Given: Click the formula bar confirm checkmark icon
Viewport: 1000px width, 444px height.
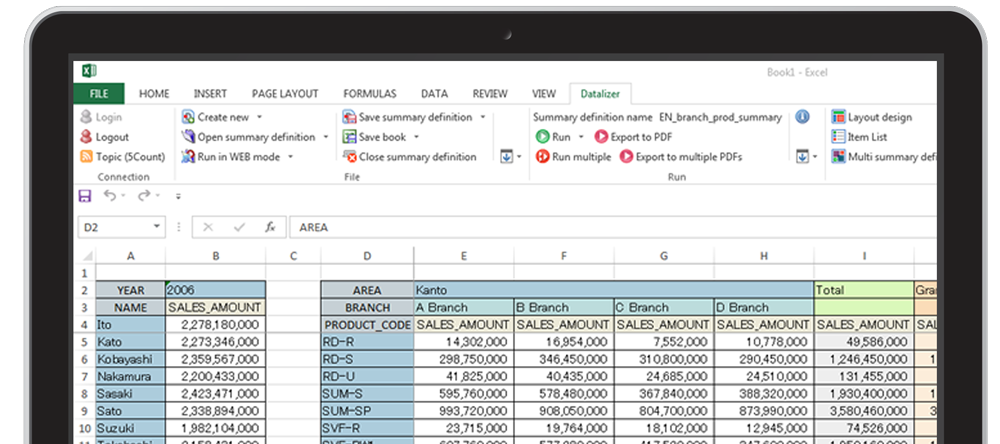Looking at the screenshot, I should (239, 227).
